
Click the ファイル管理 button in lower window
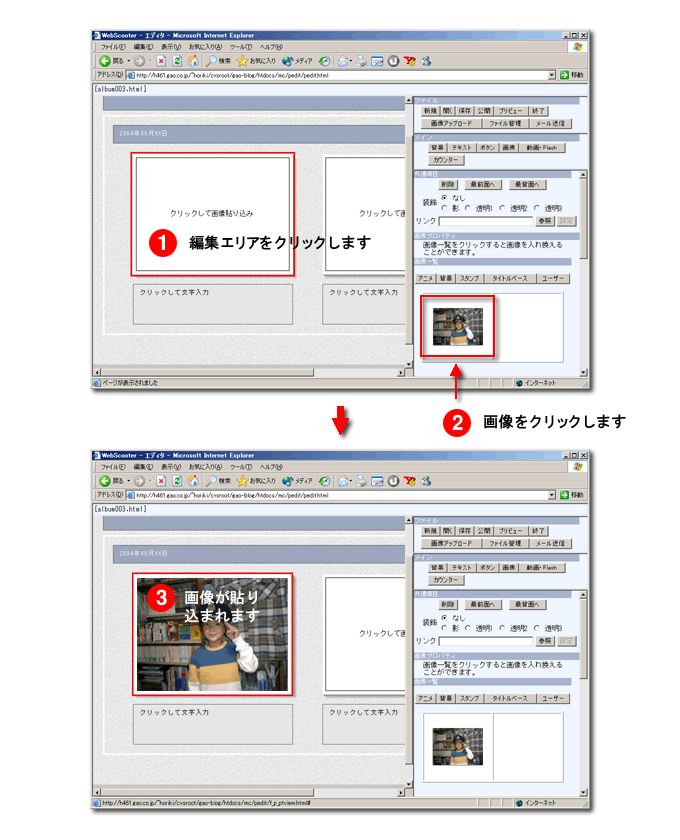[505, 543]
